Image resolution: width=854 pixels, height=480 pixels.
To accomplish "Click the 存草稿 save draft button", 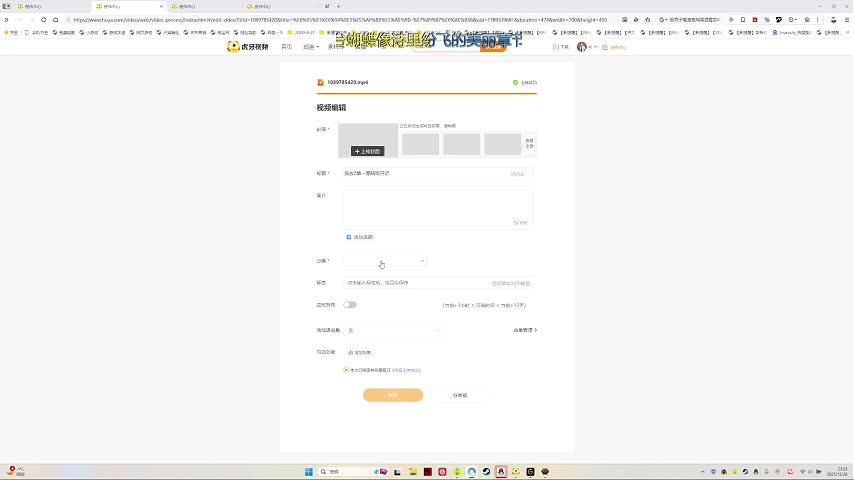I will coord(460,395).
